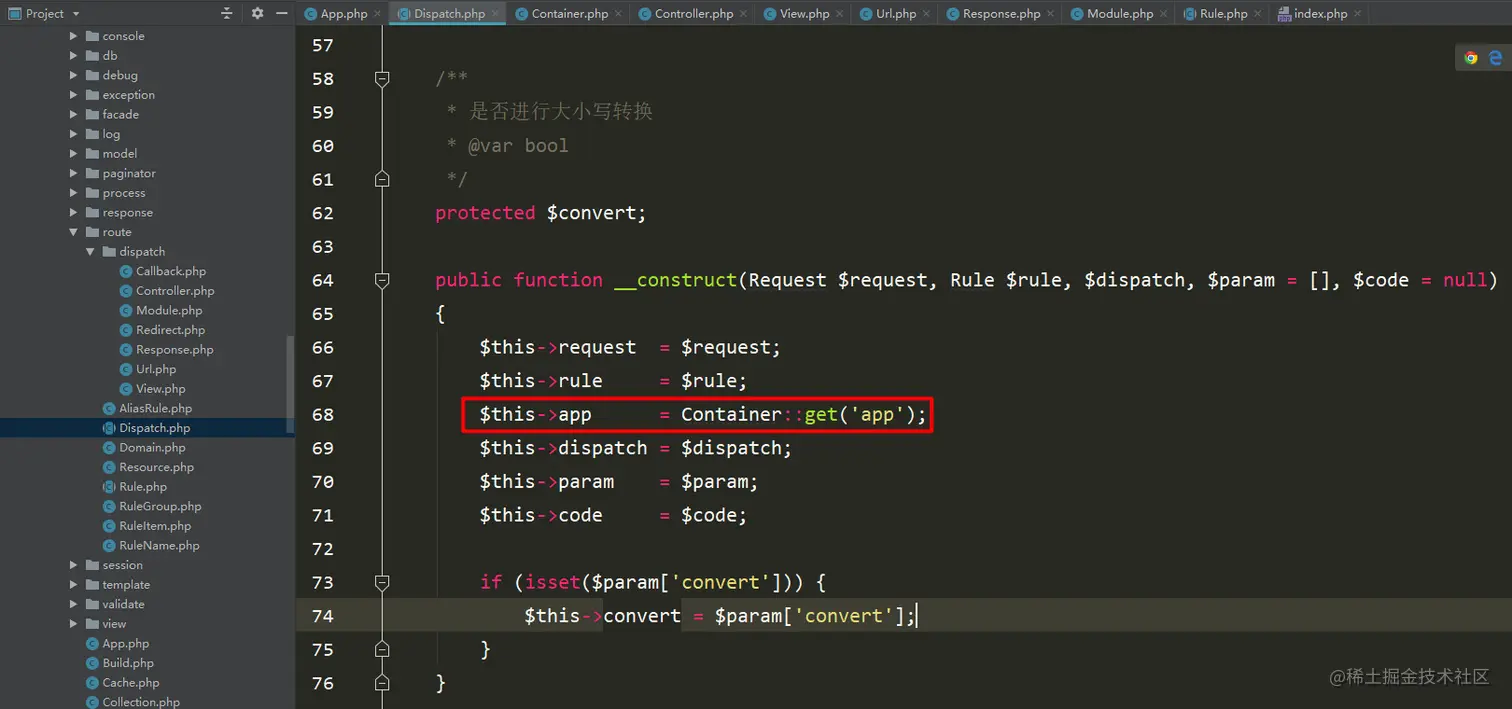The width and height of the screenshot is (1512, 709).
Task: Click the Project panel vertical scrollbar
Action: 291,384
